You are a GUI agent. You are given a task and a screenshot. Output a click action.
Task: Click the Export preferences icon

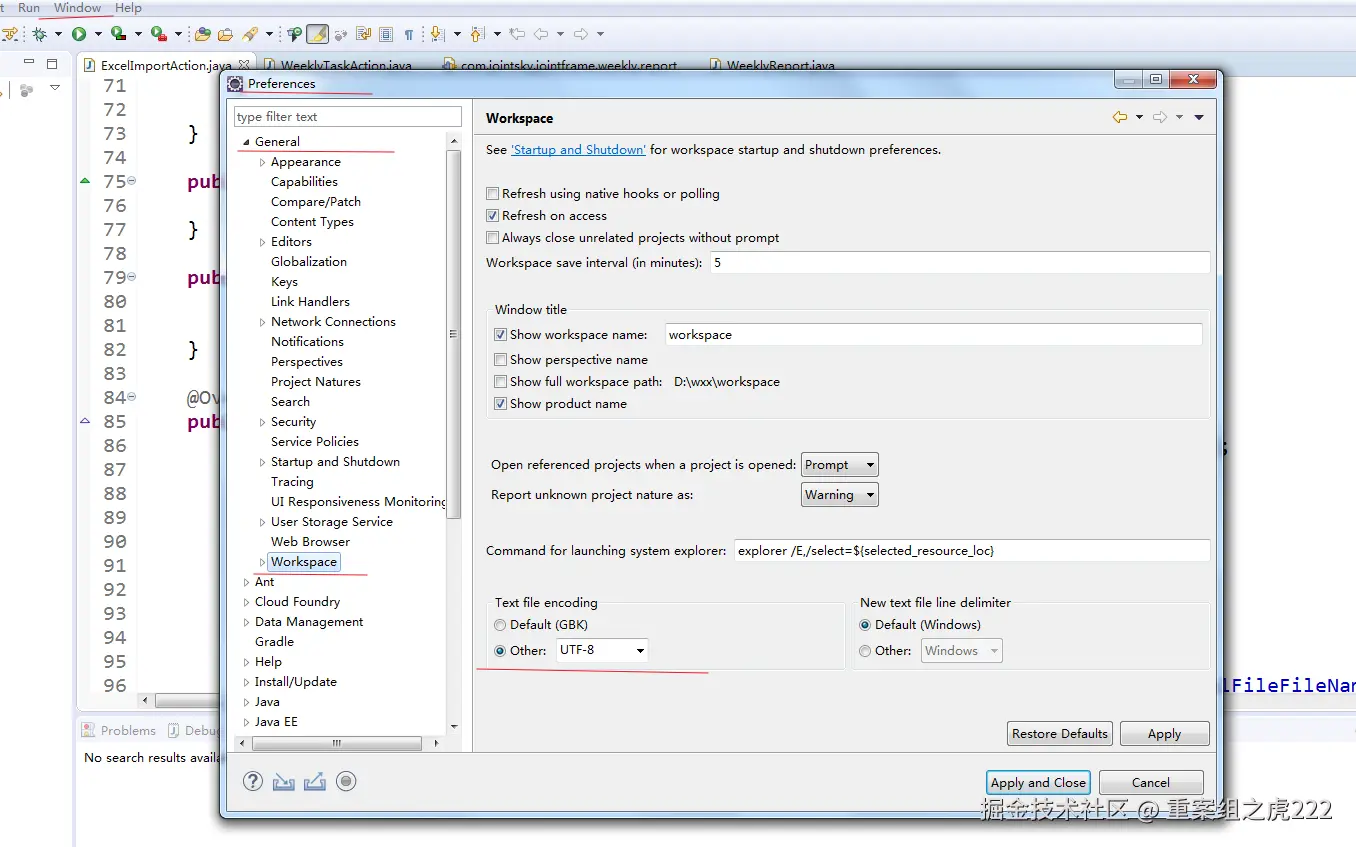pyautogui.click(x=315, y=781)
